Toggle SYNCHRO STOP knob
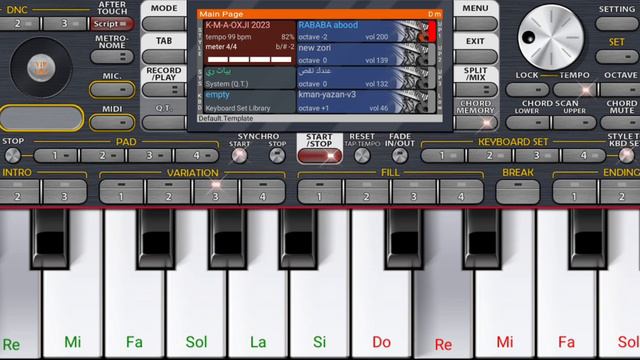The width and height of the screenshot is (640, 360). coord(277,156)
